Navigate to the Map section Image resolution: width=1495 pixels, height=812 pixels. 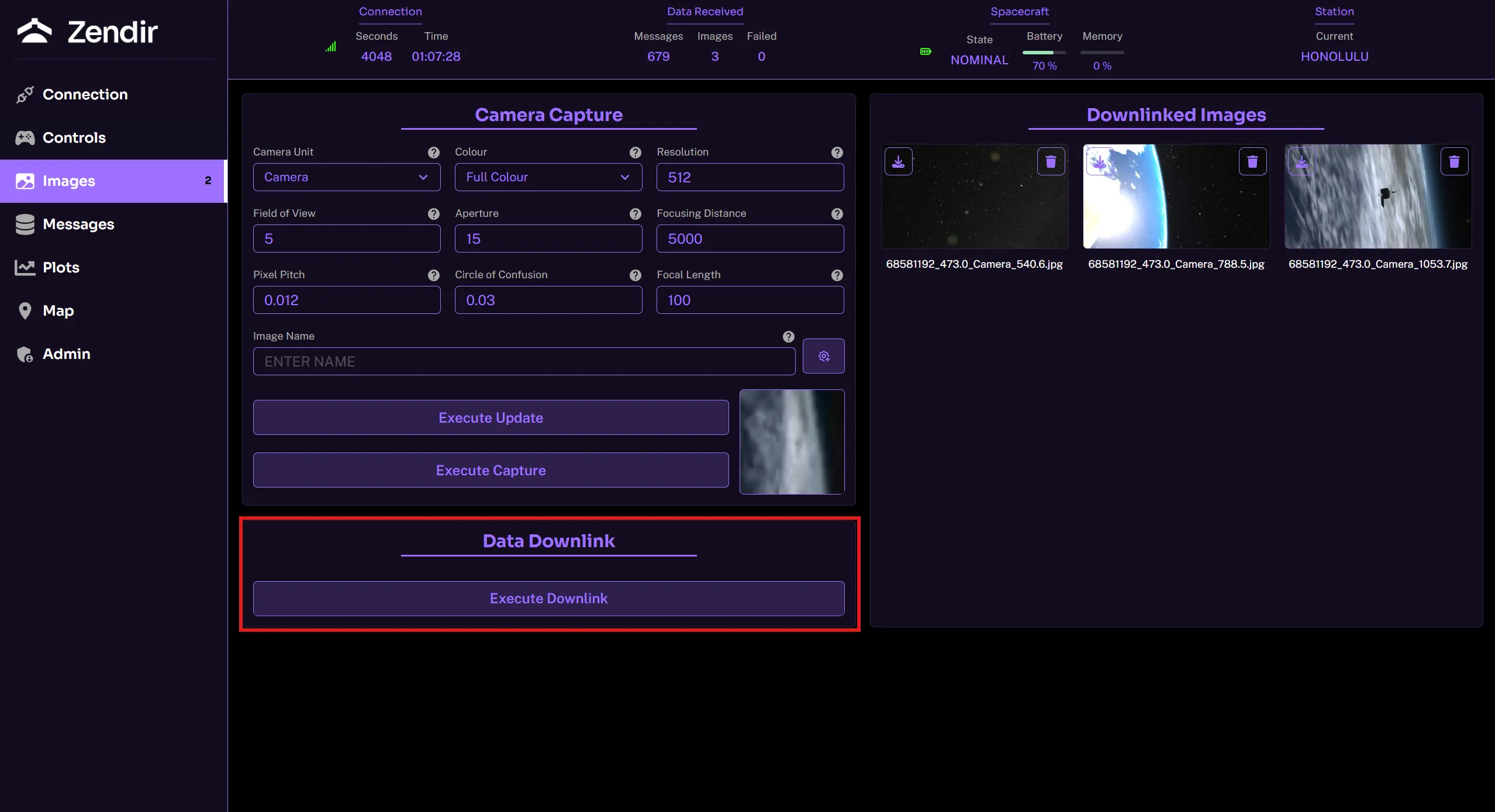[58, 310]
